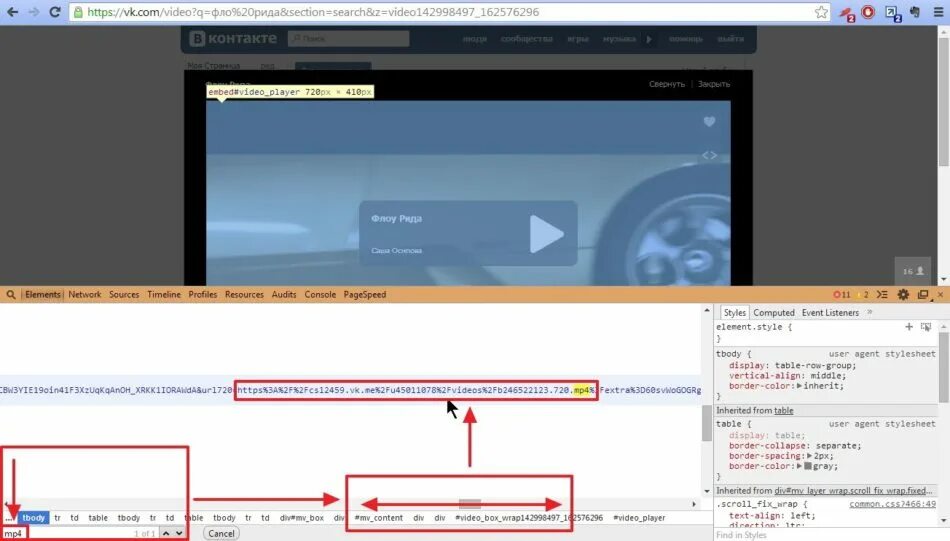Expand the border-color inherit value triangle

(800, 386)
